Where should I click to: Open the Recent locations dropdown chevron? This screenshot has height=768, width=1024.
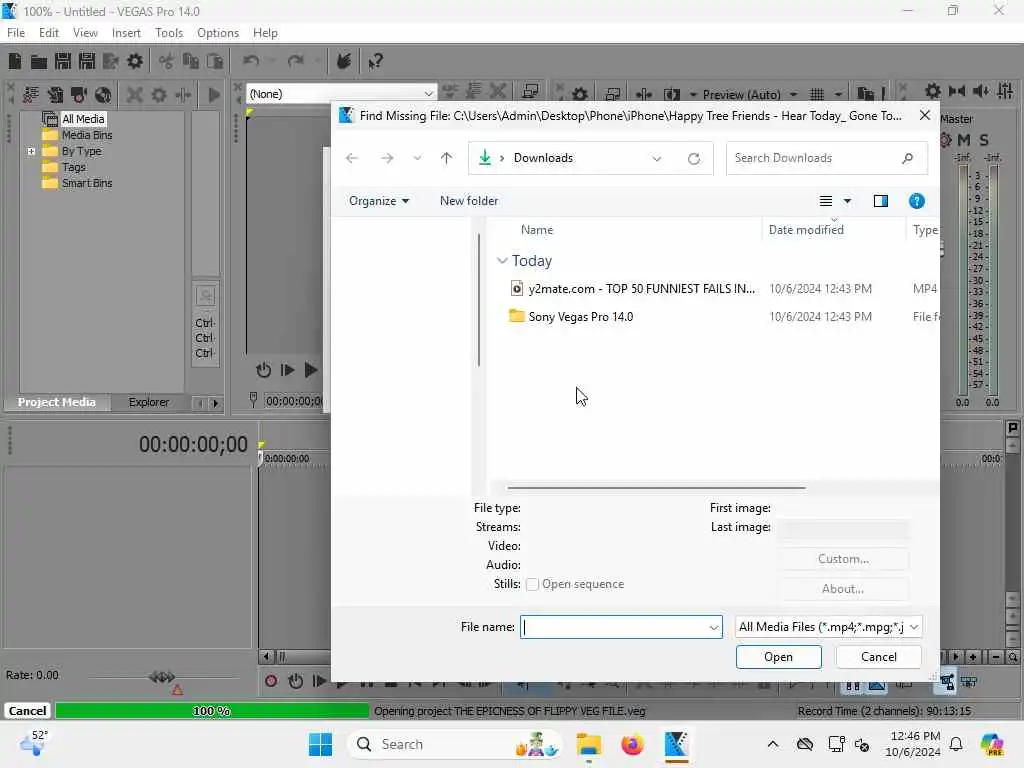tap(417, 158)
